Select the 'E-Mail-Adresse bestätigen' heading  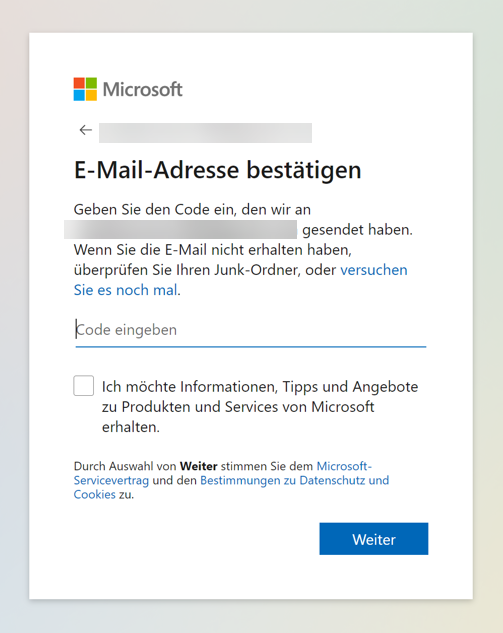pyautogui.click(x=218, y=170)
